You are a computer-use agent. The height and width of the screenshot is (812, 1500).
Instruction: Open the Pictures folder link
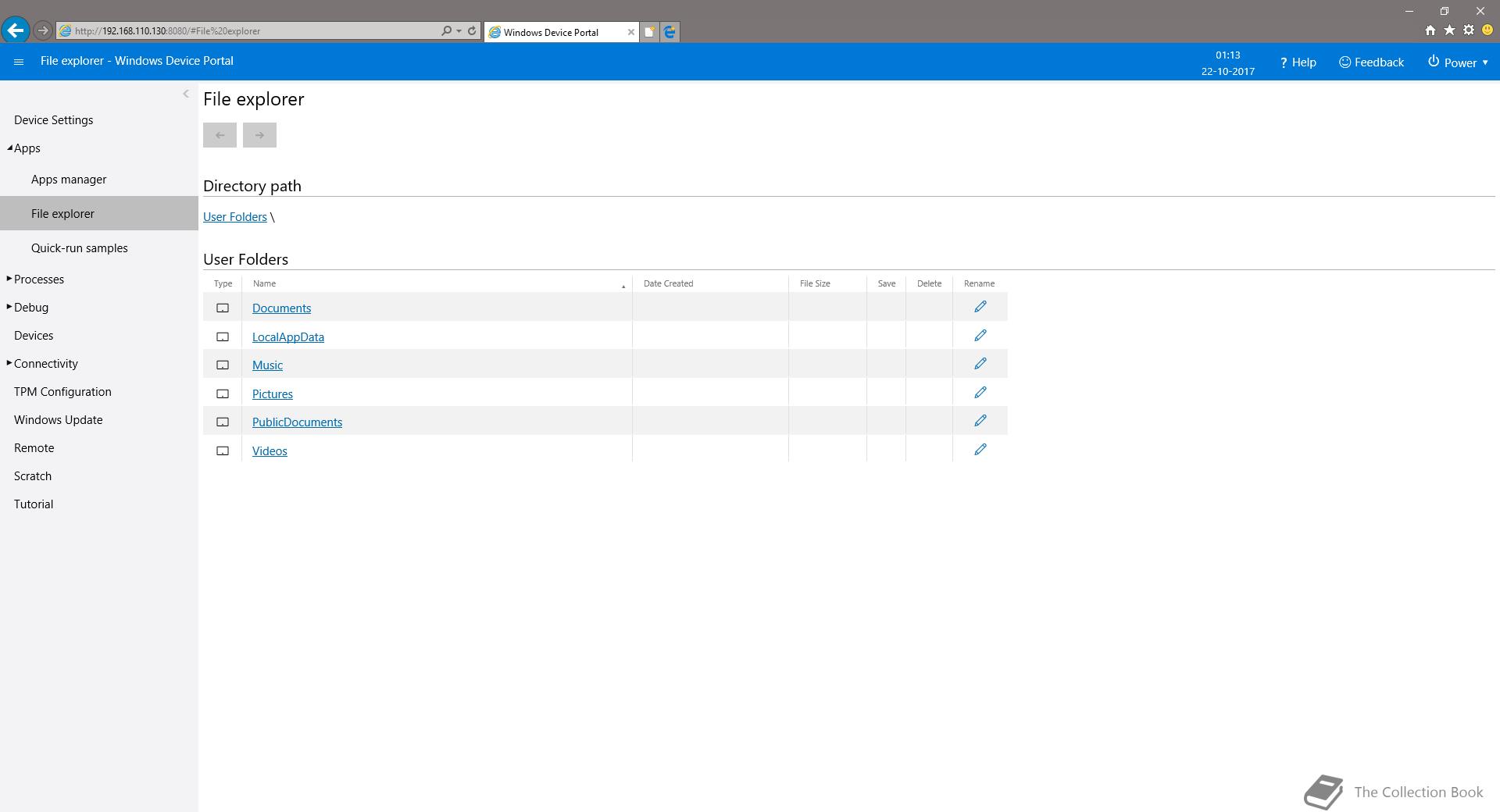pos(273,394)
